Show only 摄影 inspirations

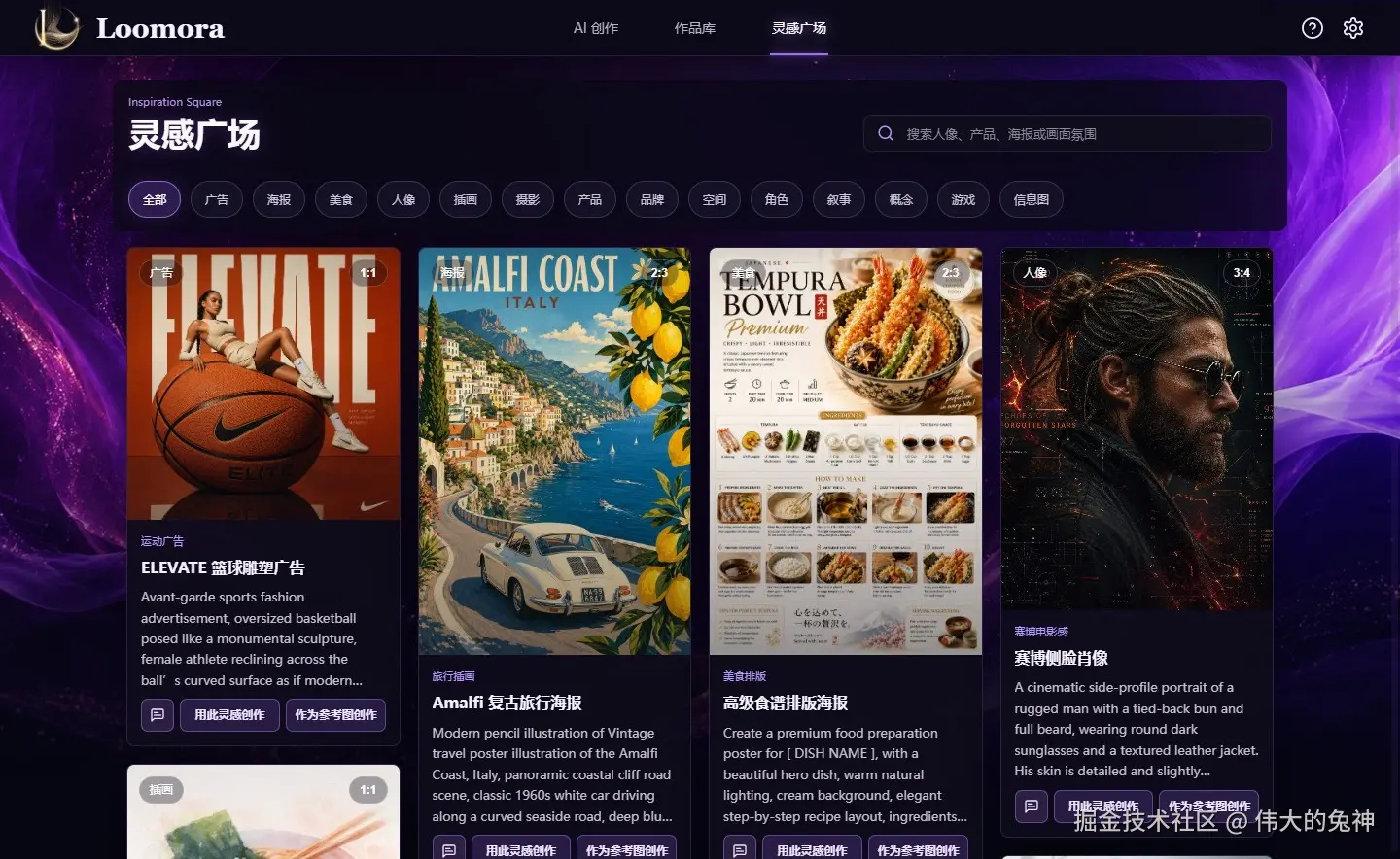[x=528, y=199]
